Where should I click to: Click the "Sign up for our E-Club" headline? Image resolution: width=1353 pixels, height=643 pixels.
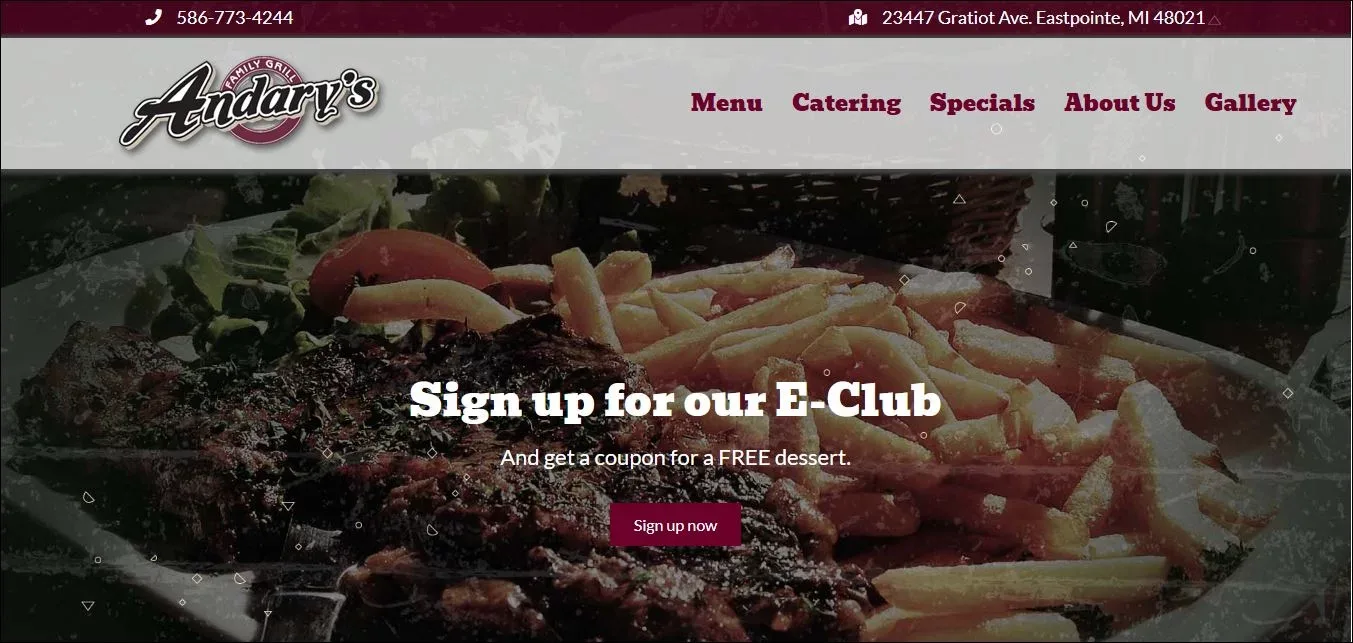[676, 401]
